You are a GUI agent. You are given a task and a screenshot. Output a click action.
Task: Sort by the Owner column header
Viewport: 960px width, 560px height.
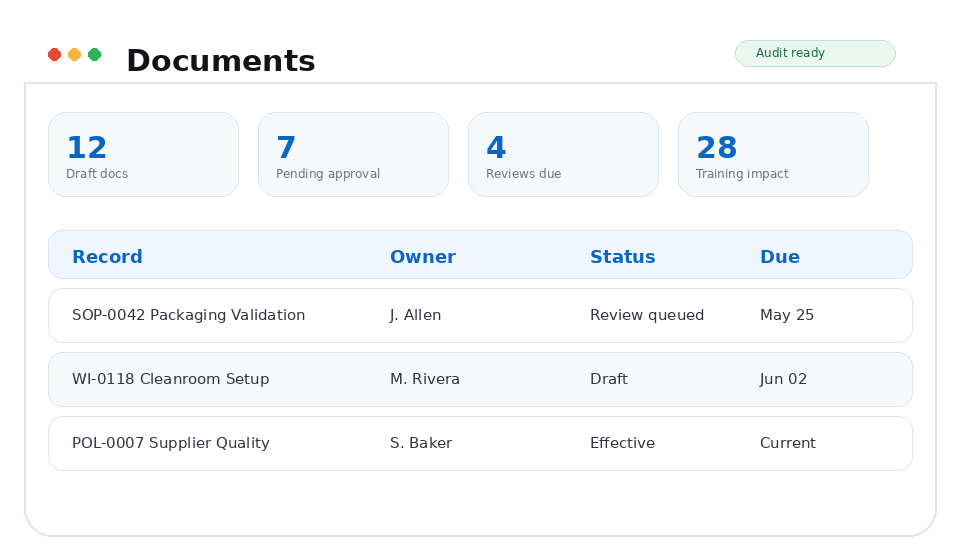pos(422,256)
